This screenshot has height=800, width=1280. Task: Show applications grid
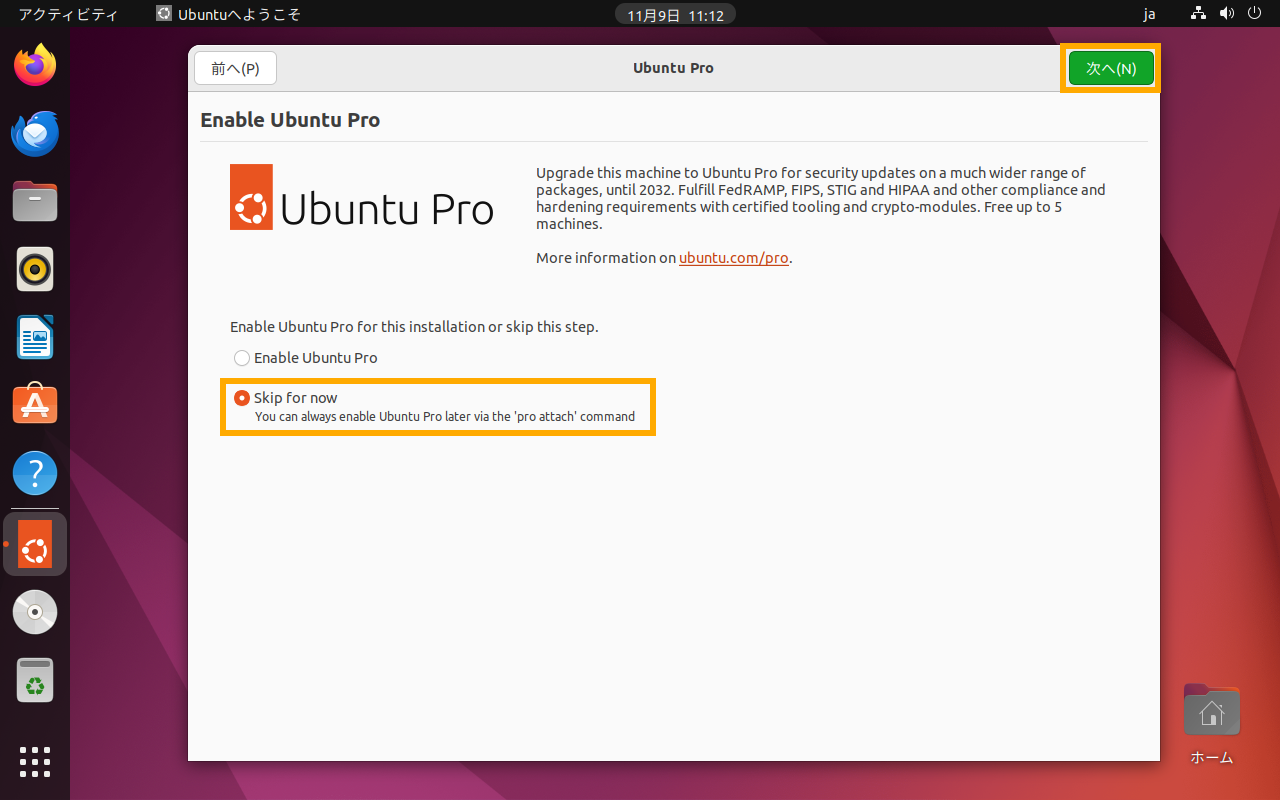(x=35, y=761)
